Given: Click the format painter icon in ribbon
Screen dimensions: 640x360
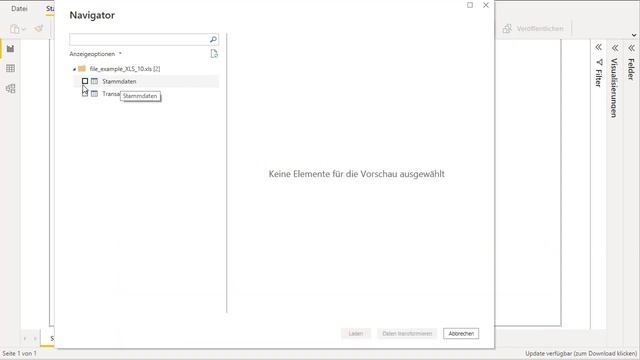Looking at the screenshot, I should pyautogui.click(x=39, y=29).
